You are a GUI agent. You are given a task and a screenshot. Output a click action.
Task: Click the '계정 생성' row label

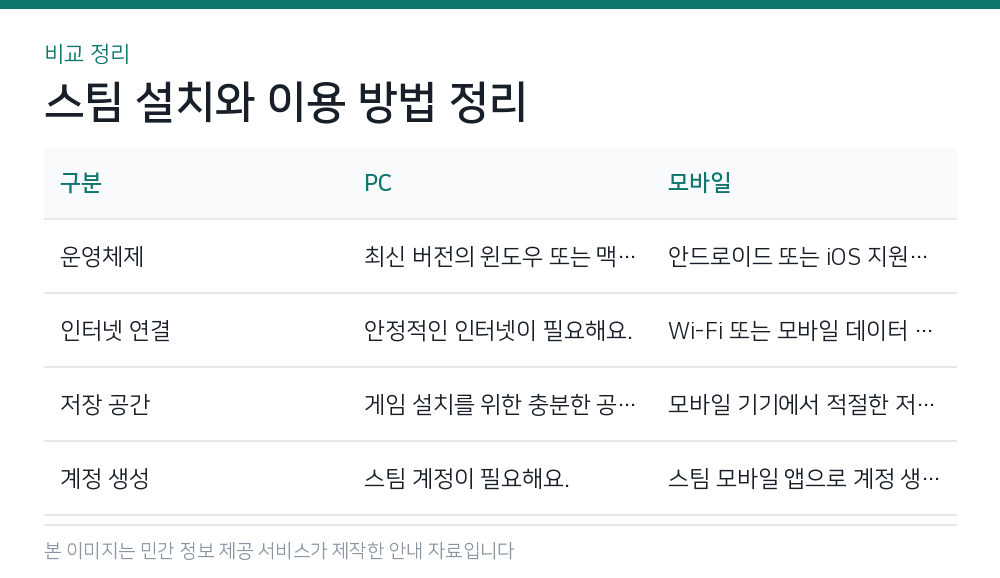[105, 478]
